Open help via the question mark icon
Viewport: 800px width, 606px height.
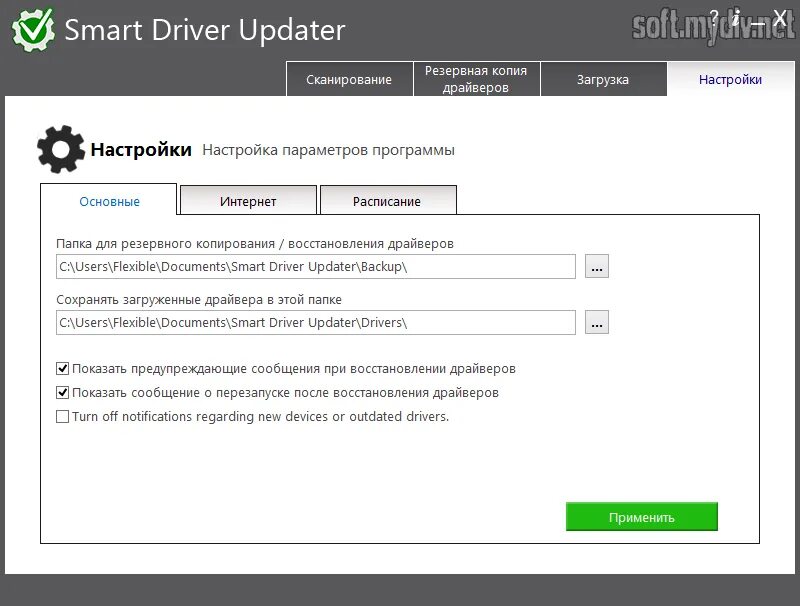point(714,19)
